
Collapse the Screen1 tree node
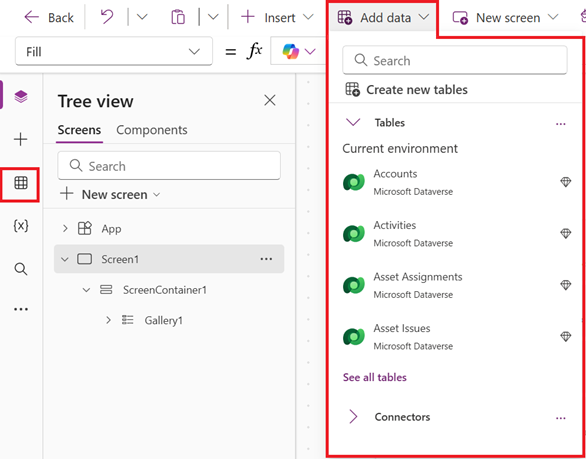pyautogui.click(x=65, y=259)
